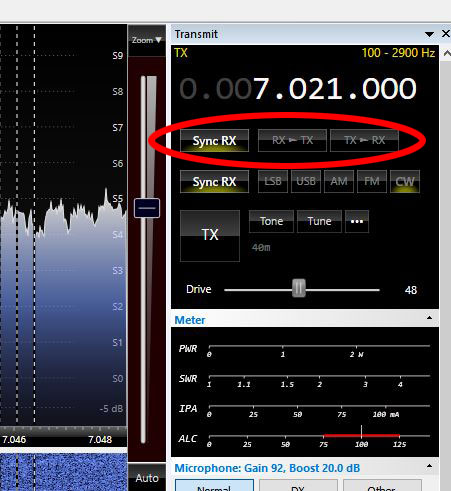The height and width of the screenshot is (491, 451).
Task: Copy TX frequency to RX button
Action: [364, 140]
